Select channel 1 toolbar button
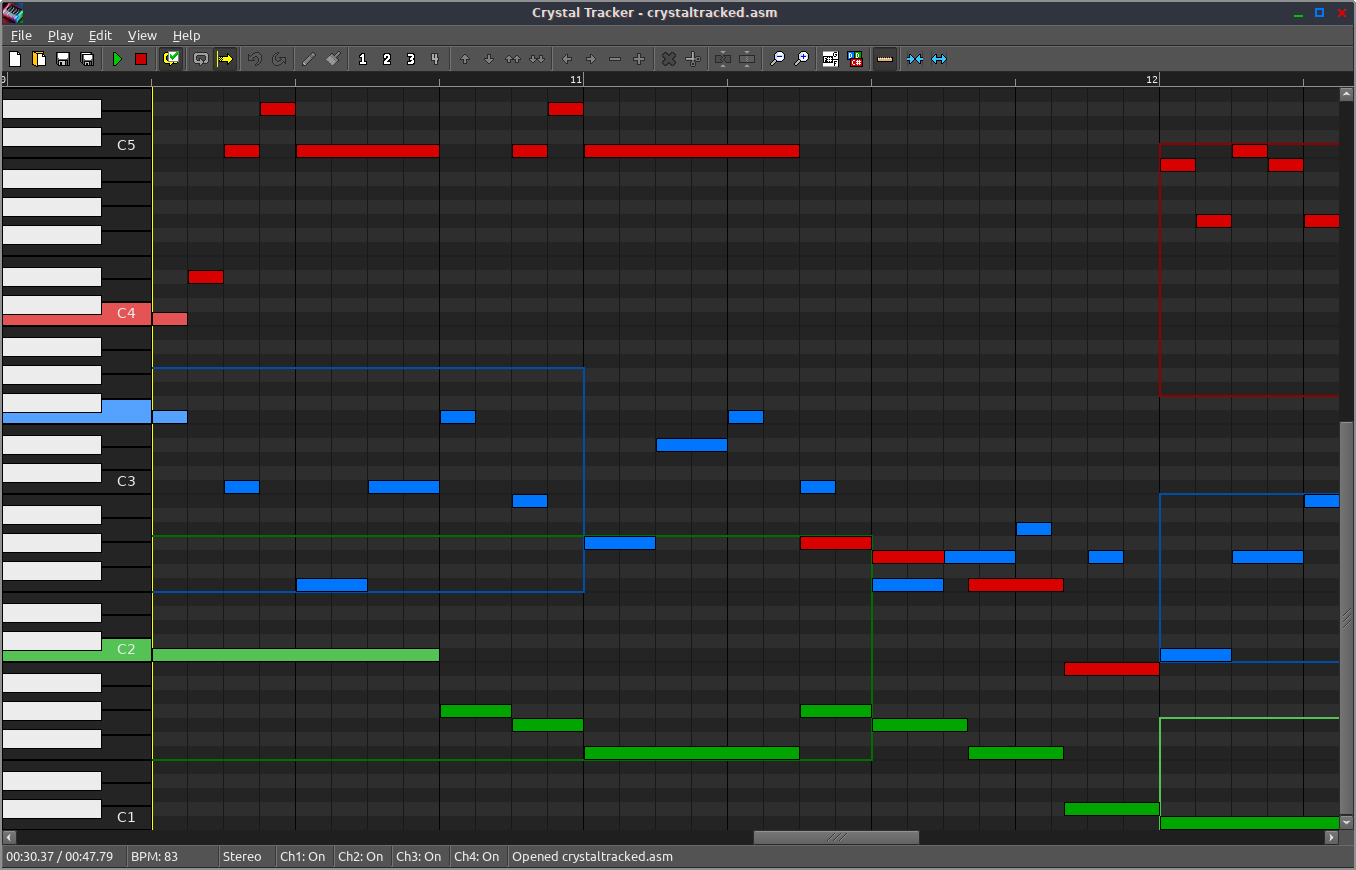Image resolution: width=1356 pixels, height=870 pixels. click(x=362, y=59)
